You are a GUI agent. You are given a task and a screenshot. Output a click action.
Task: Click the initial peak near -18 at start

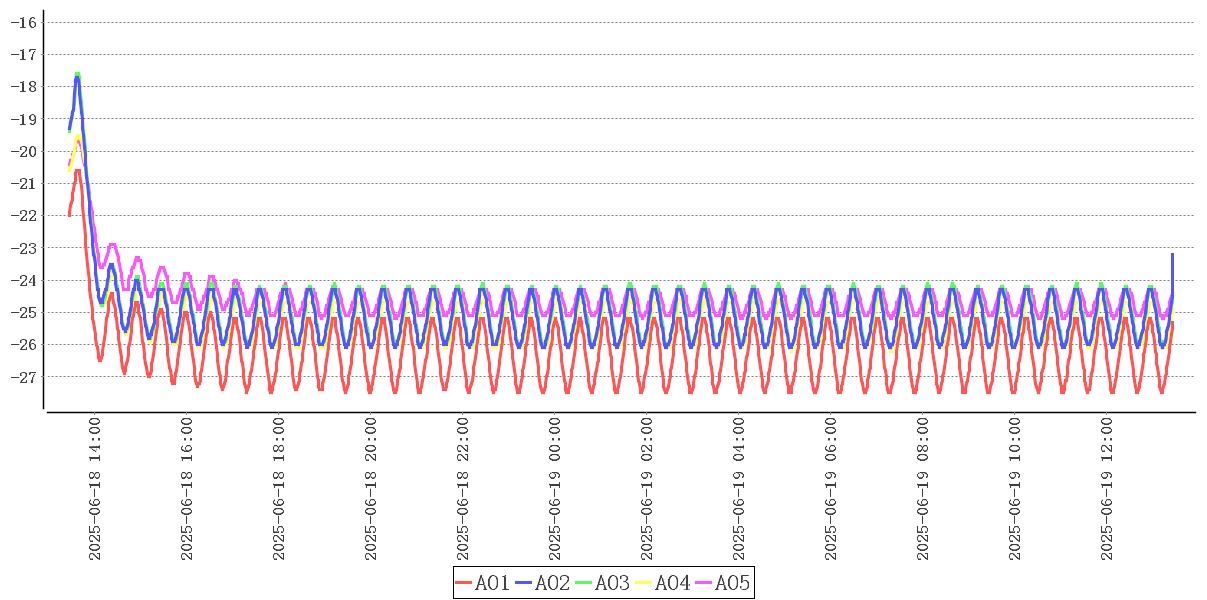(x=77, y=76)
